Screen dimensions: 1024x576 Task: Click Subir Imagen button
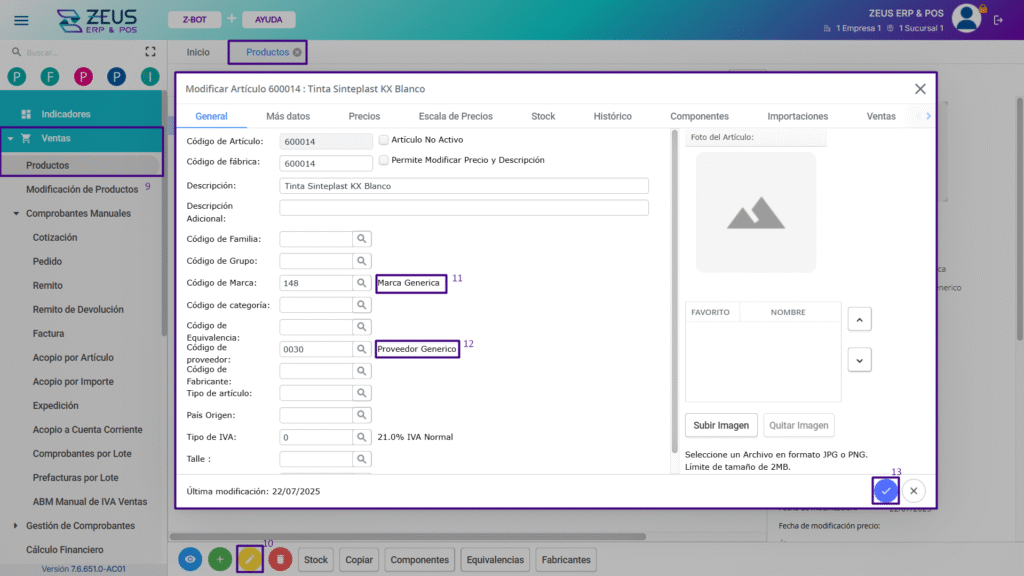[x=721, y=425]
